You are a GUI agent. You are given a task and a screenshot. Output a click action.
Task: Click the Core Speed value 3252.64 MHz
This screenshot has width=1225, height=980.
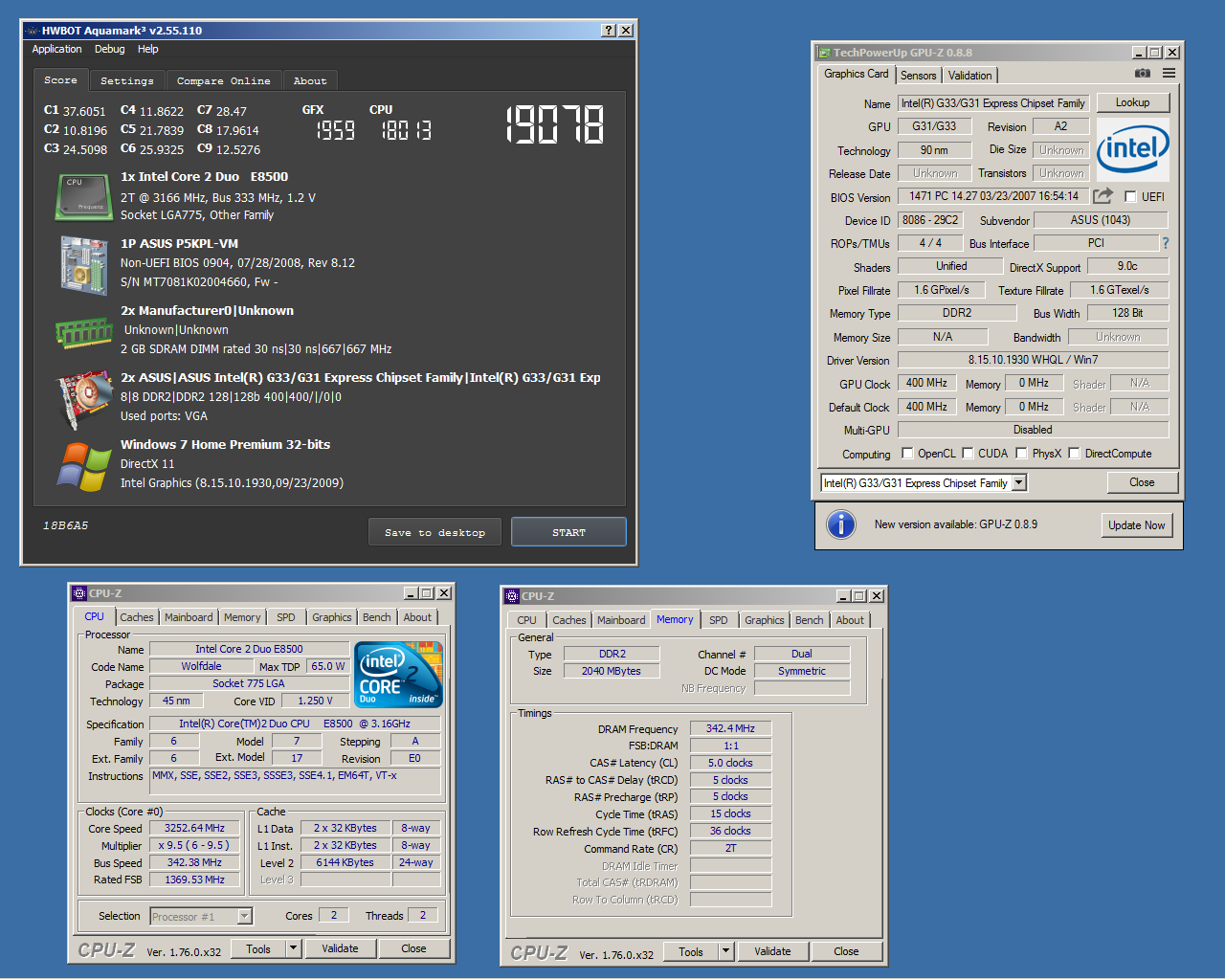pos(194,829)
